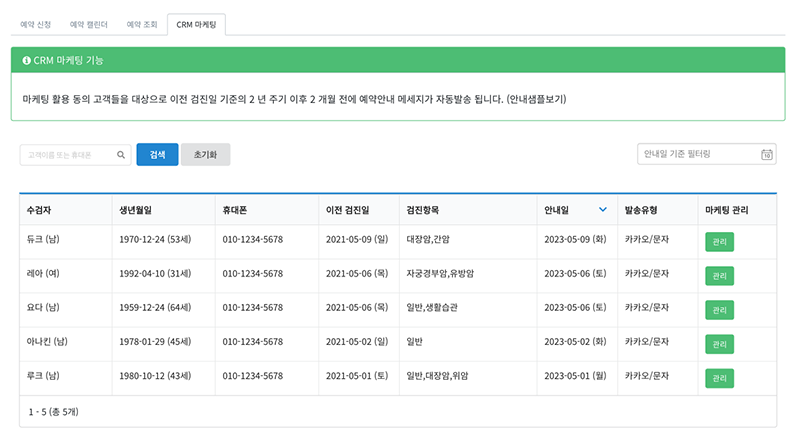Sort by 안내일 using the arrow
The image size is (794, 446).
pos(602,210)
